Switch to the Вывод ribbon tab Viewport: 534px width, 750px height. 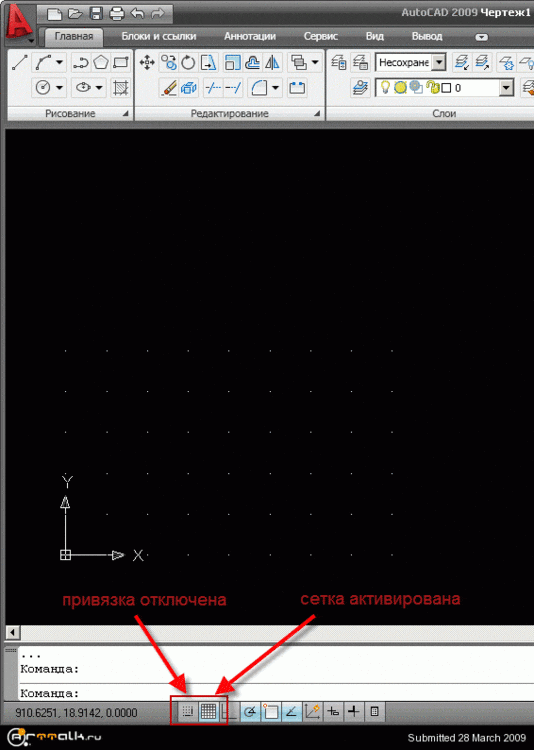427,36
